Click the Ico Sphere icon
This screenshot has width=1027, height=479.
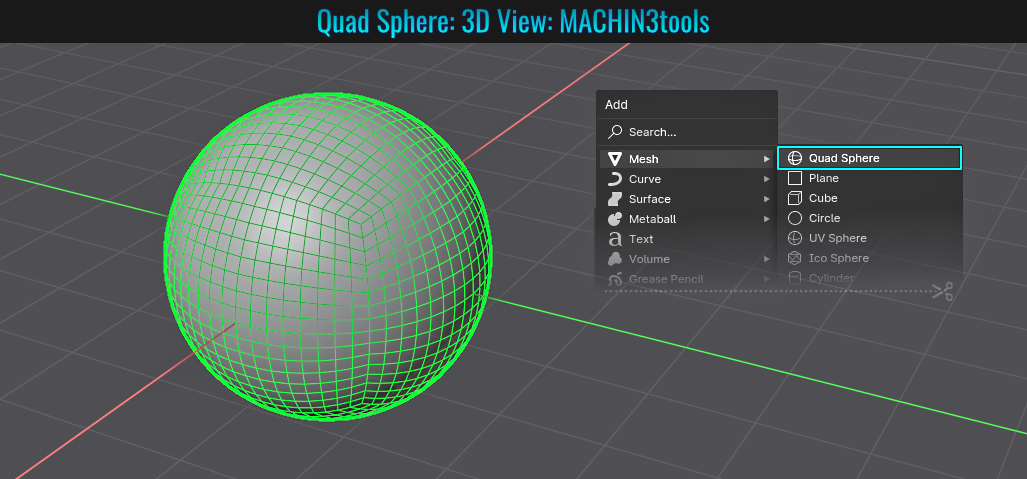click(794, 258)
